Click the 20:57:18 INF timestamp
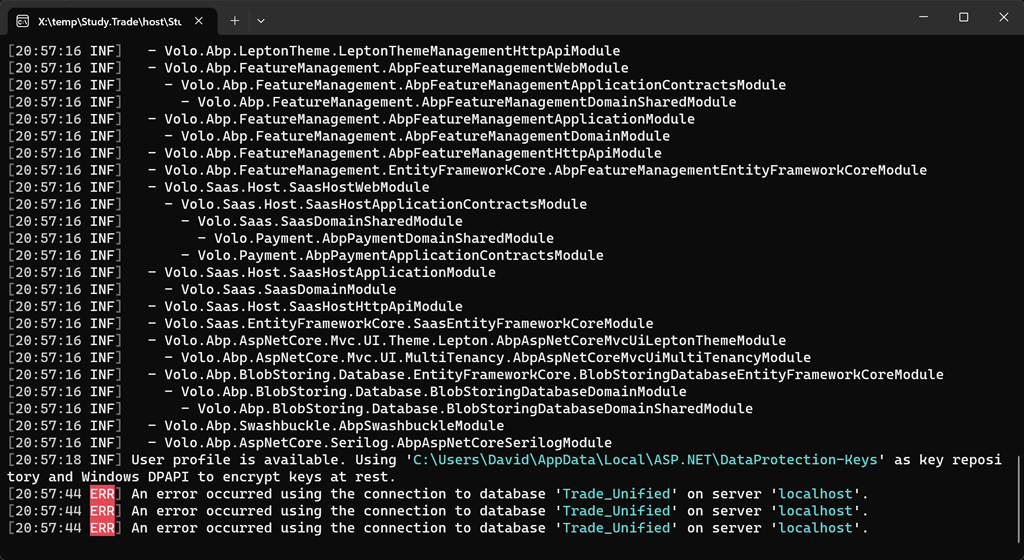This screenshot has height=560, width=1024. click(65, 459)
